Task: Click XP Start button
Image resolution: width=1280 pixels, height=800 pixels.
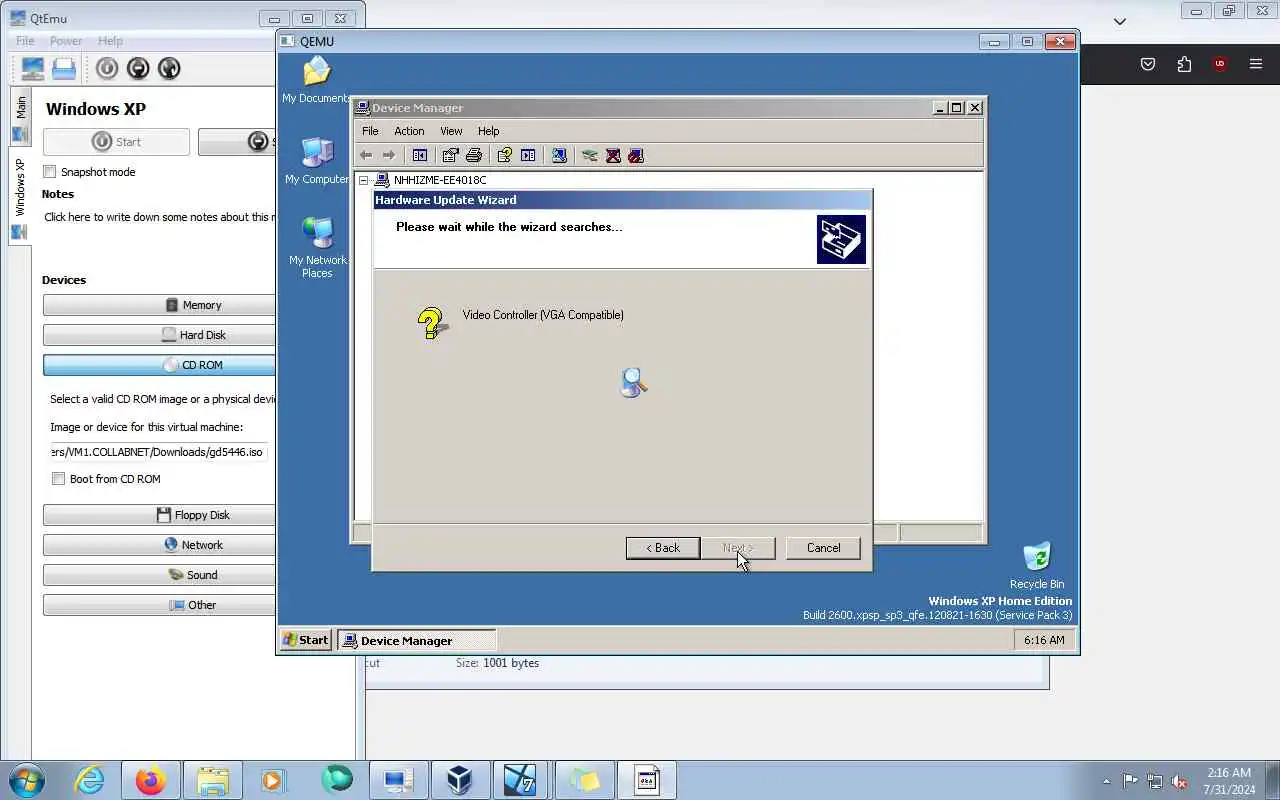Action: 306,640
